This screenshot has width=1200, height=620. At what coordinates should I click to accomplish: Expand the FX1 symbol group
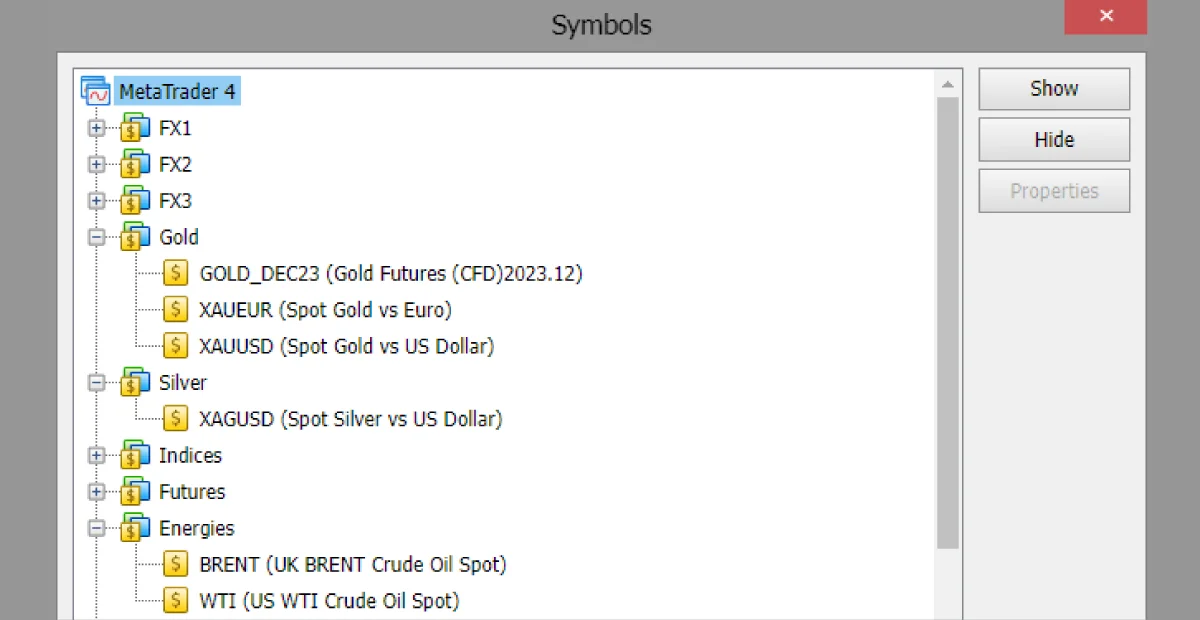pos(96,127)
